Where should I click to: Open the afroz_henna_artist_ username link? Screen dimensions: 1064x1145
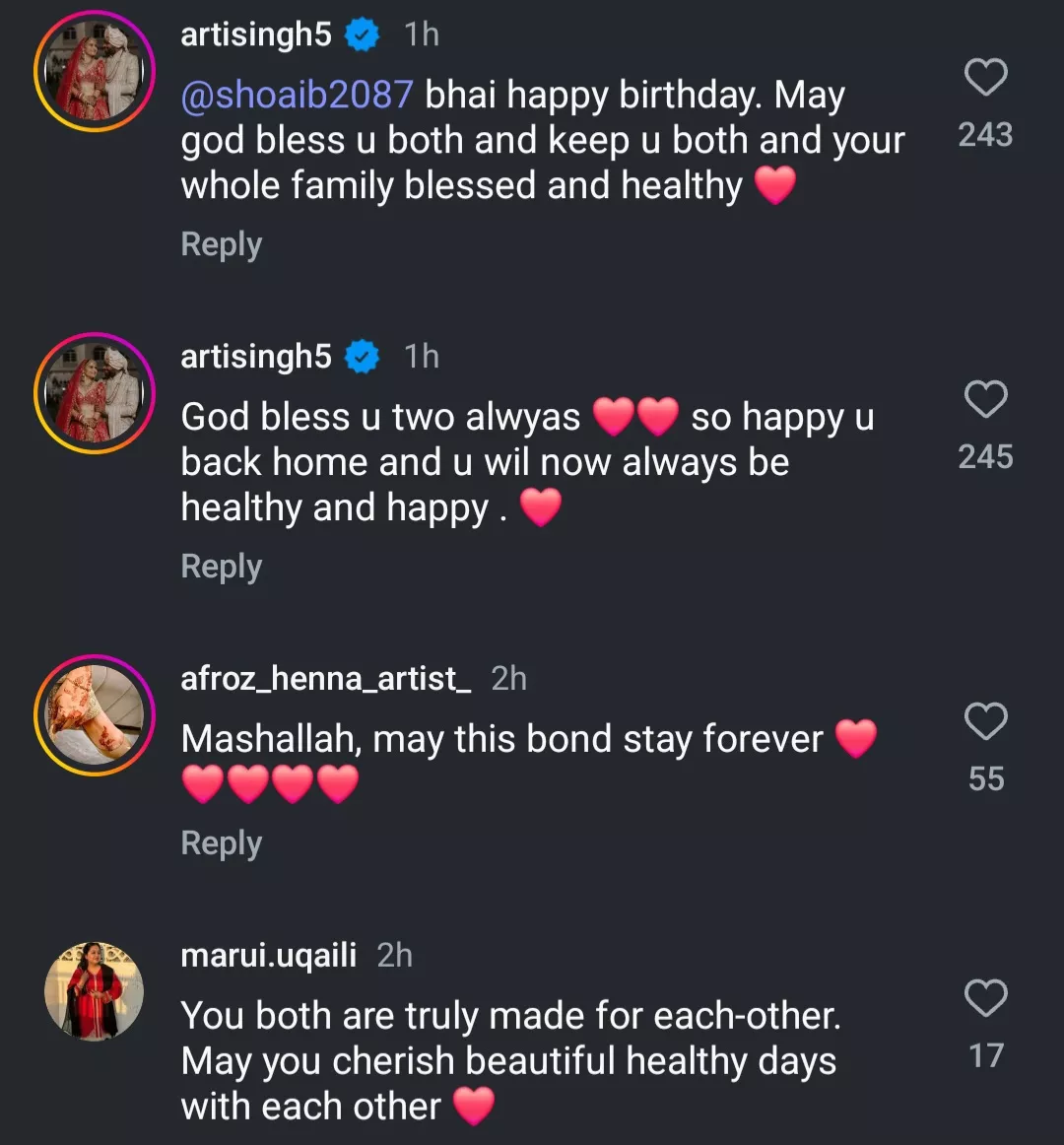click(x=325, y=679)
